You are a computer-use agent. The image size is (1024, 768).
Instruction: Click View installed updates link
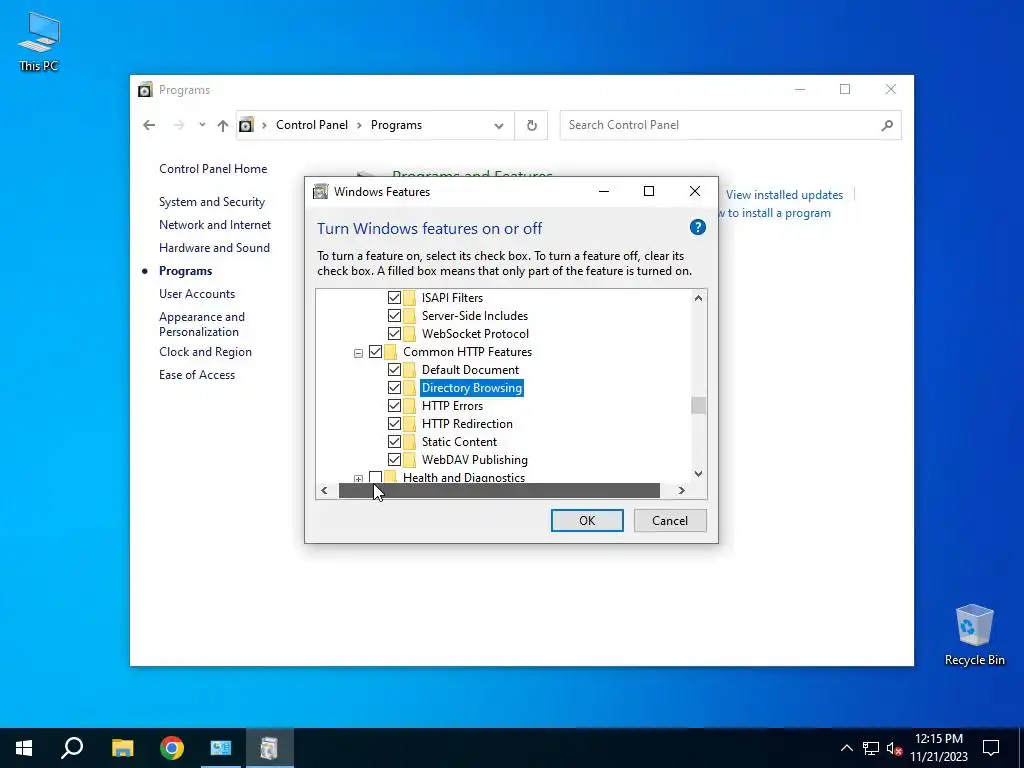pos(784,195)
